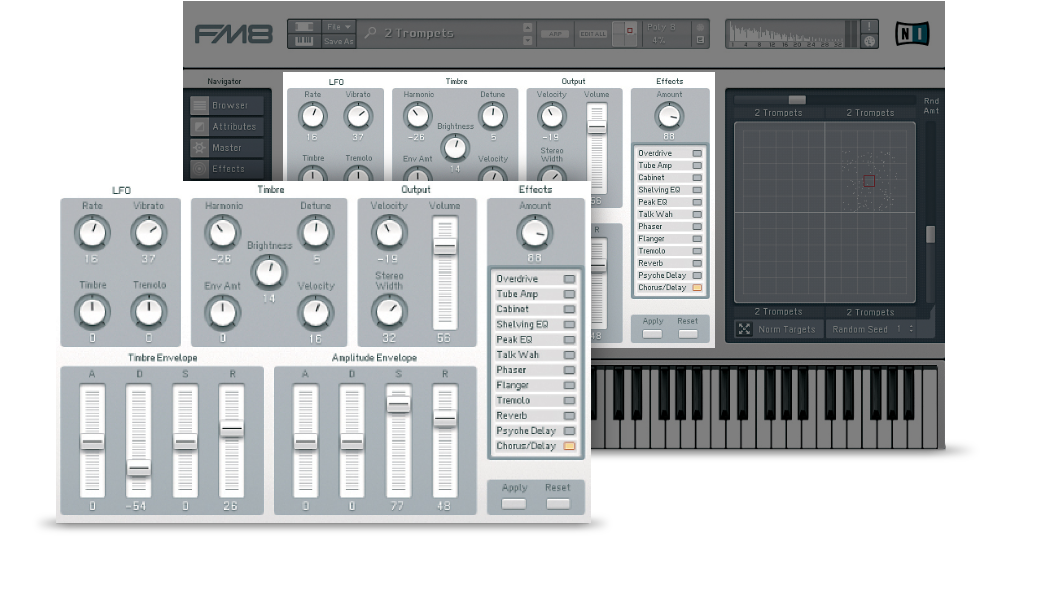Image resolution: width=1040 pixels, height=600 pixels.
Task: Open the File dropdown menu in header
Action: click(x=338, y=27)
